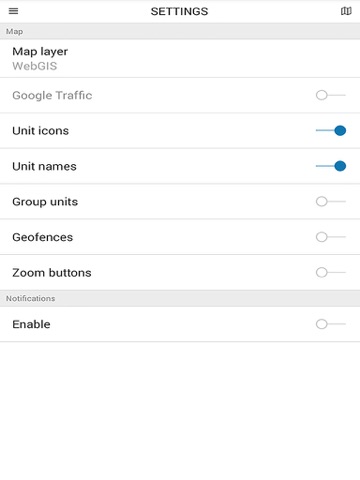
Task: Turn on the notifications Enable switch
Action: point(331,324)
